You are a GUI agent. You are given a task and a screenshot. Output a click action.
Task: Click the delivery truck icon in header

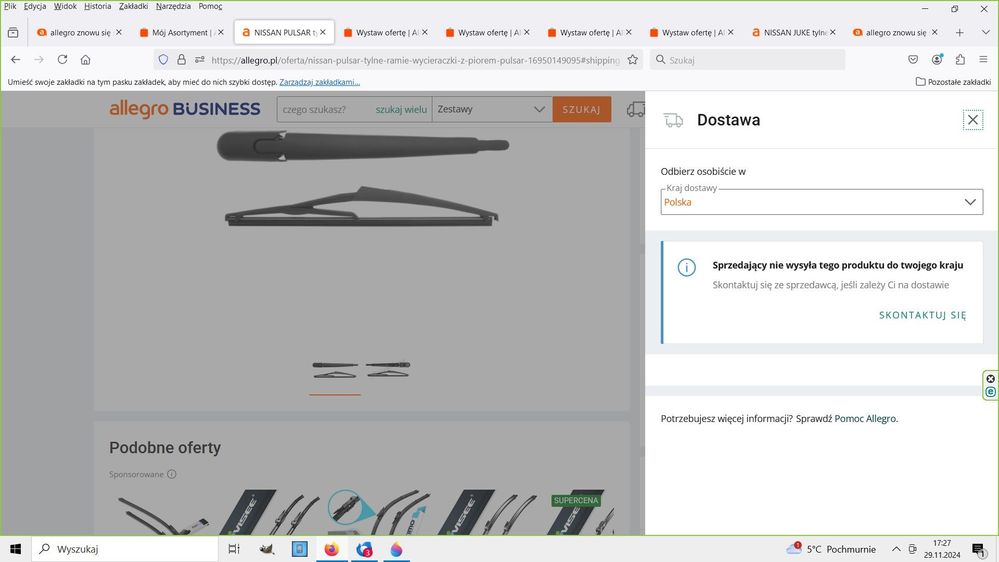635,110
